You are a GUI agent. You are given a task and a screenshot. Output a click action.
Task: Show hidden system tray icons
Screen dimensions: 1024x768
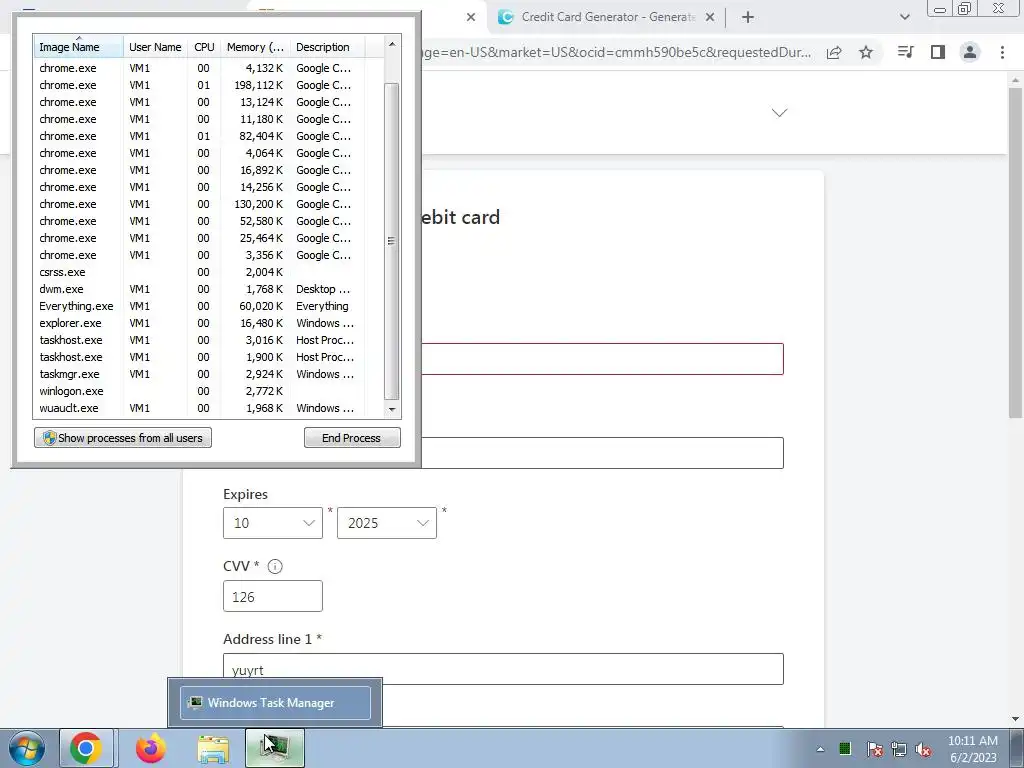pyautogui.click(x=820, y=749)
